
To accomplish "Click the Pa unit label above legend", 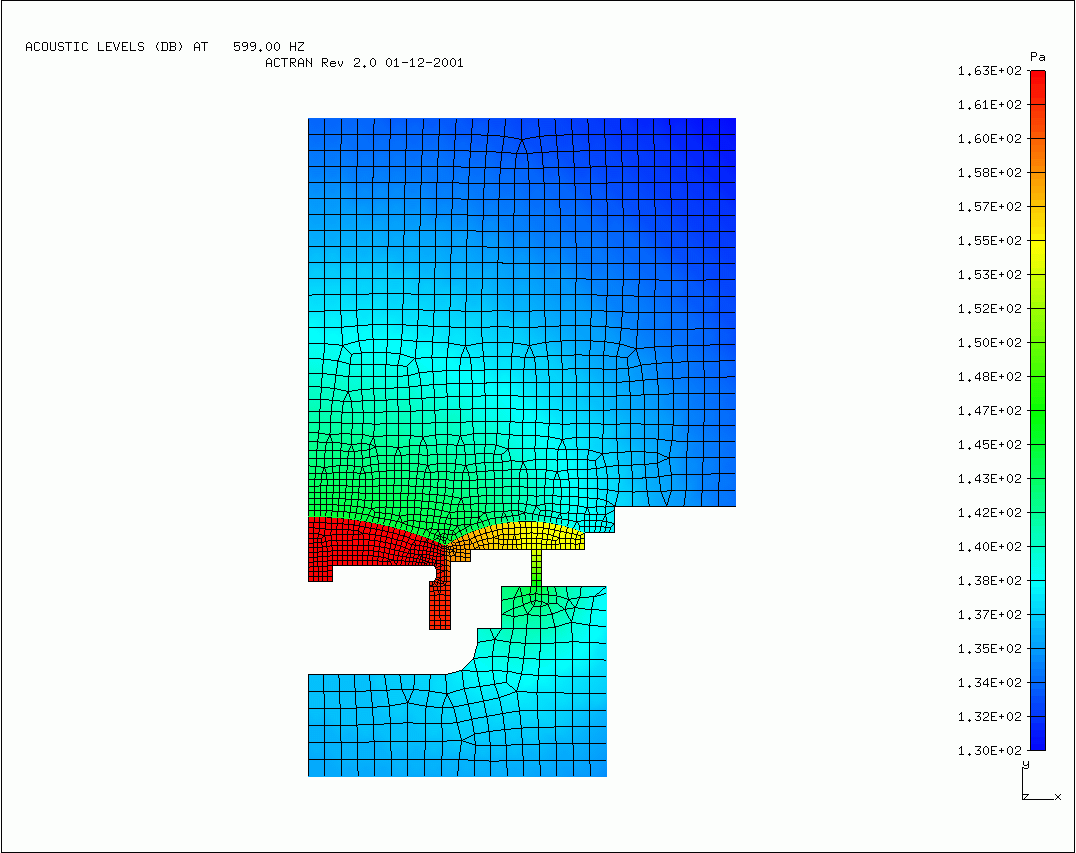I will click(x=1037, y=56).
